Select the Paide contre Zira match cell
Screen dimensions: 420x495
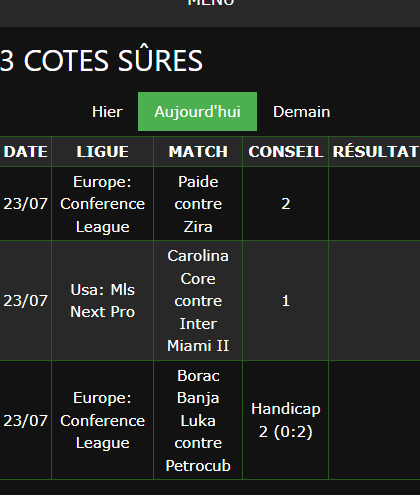click(198, 204)
